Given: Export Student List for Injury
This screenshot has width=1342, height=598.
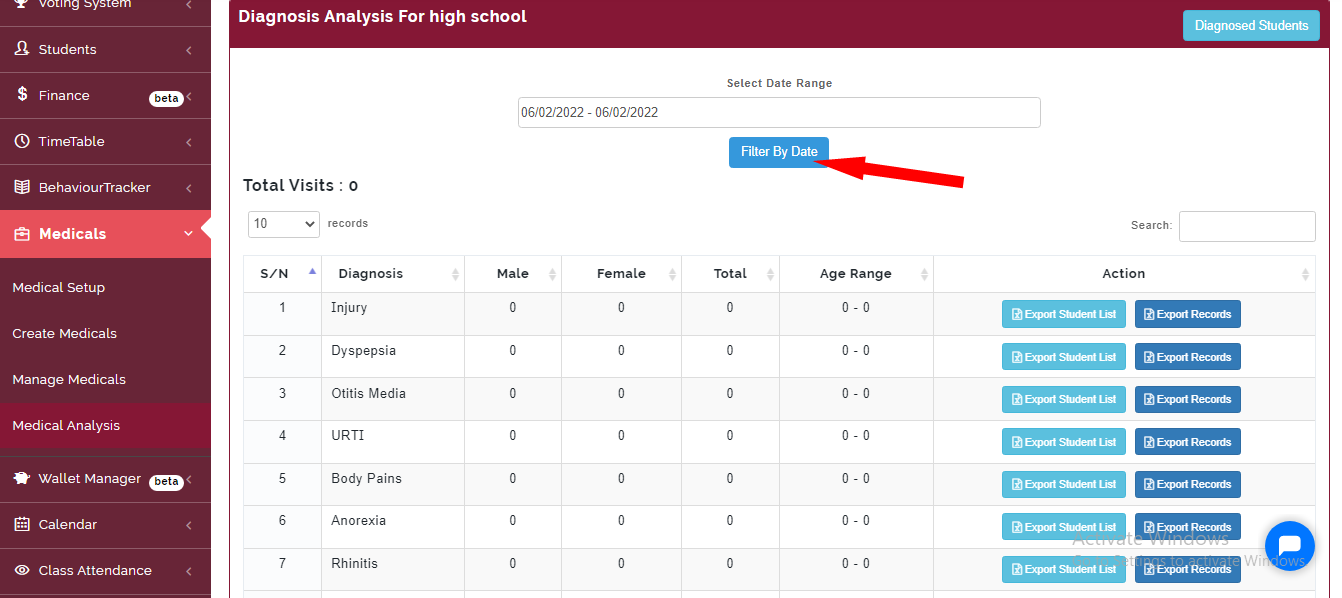Looking at the screenshot, I should [1064, 314].
